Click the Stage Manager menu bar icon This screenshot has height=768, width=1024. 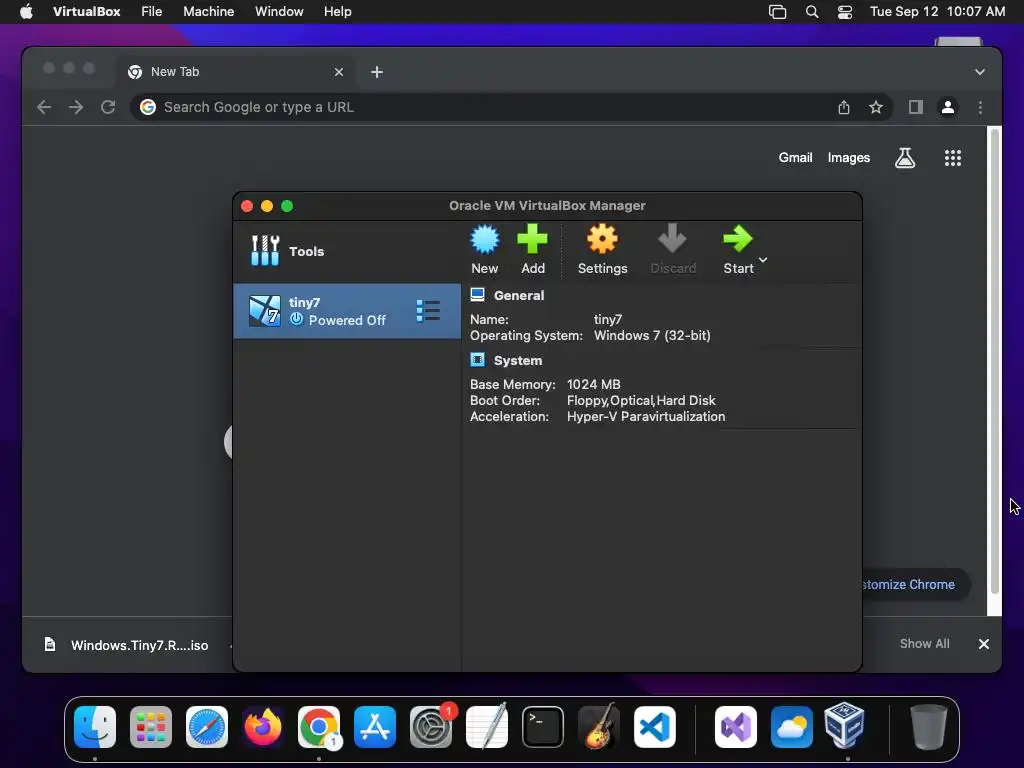pyautogui.click(x=777, y=12)
